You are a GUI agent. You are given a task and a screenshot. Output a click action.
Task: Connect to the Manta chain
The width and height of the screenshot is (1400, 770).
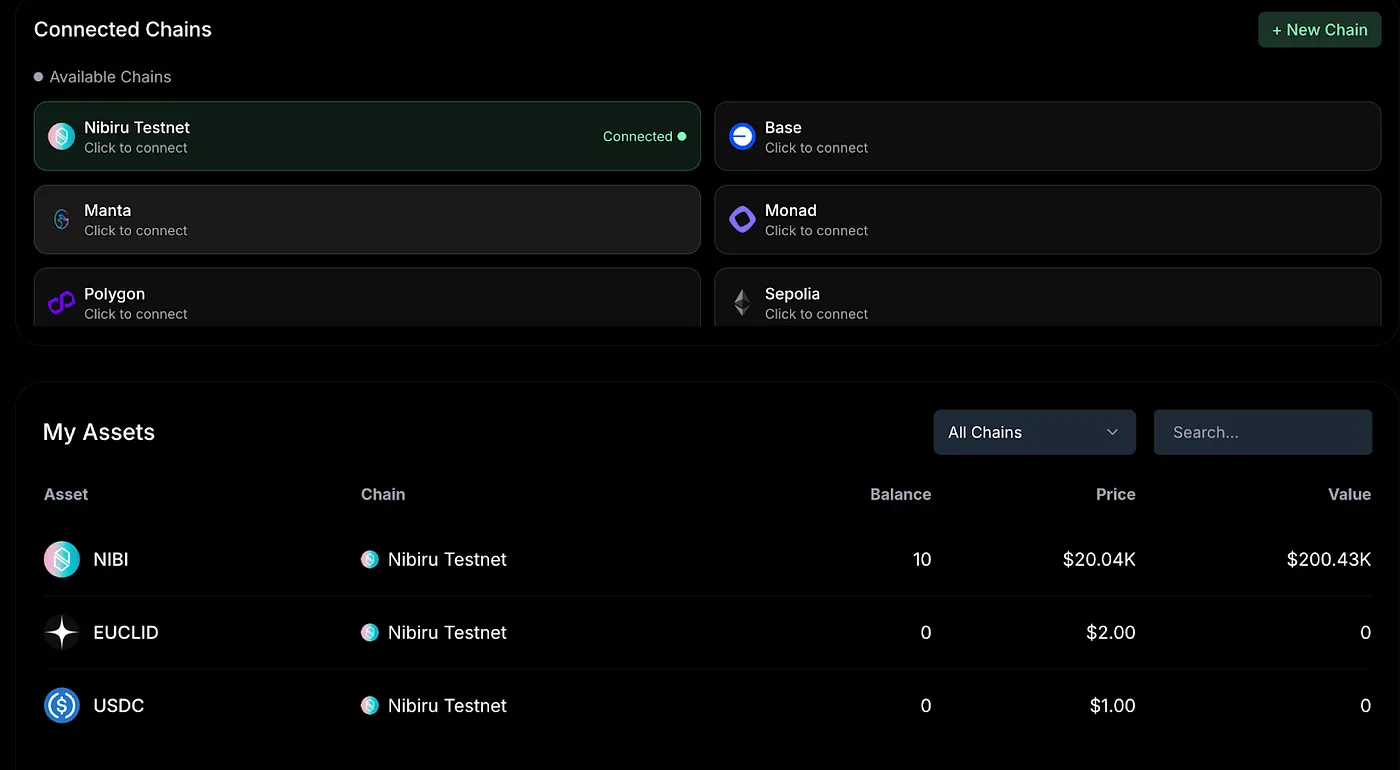[x=367, y=219]
